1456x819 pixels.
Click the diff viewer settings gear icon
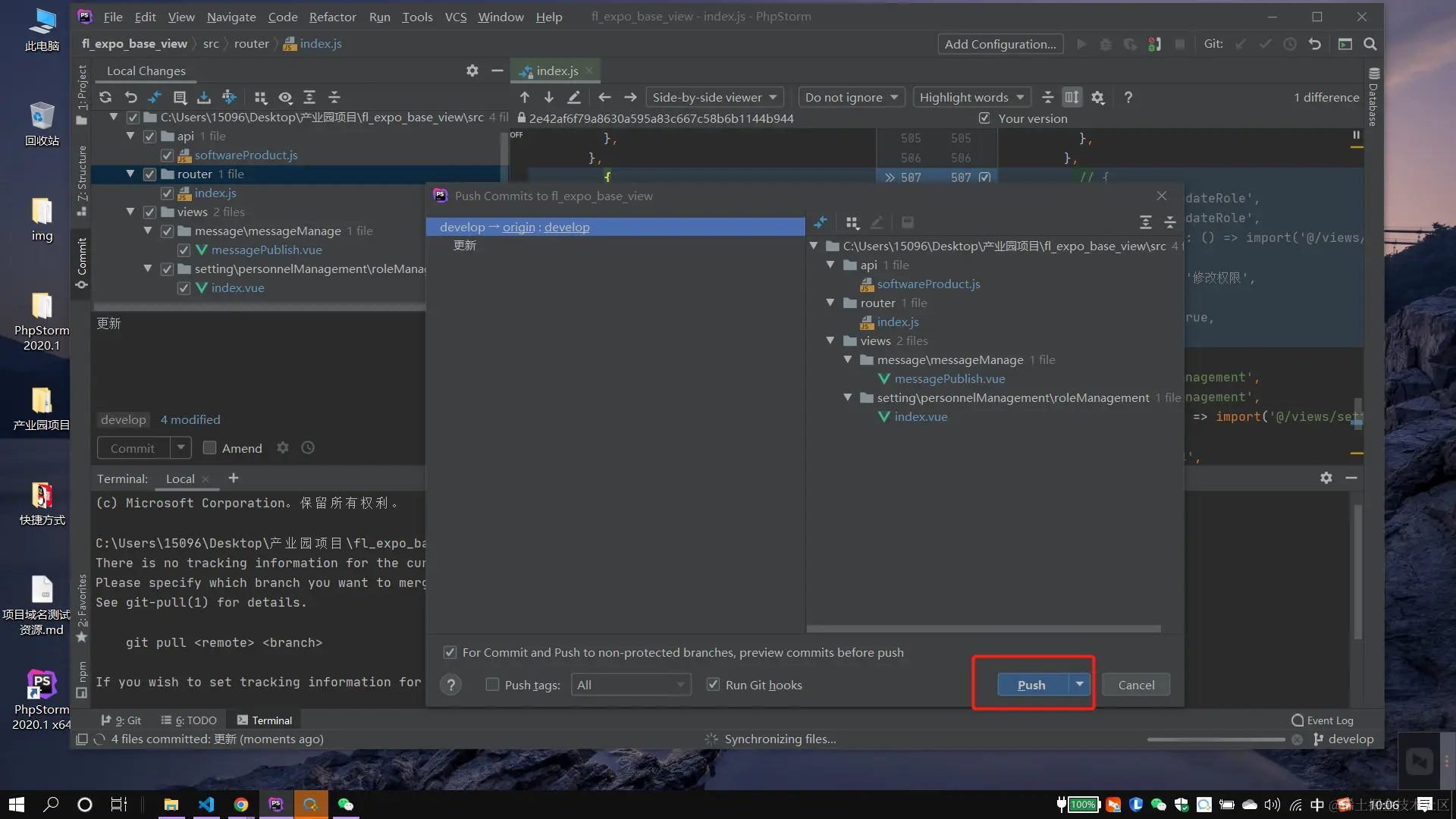(x=1097, y=97)
